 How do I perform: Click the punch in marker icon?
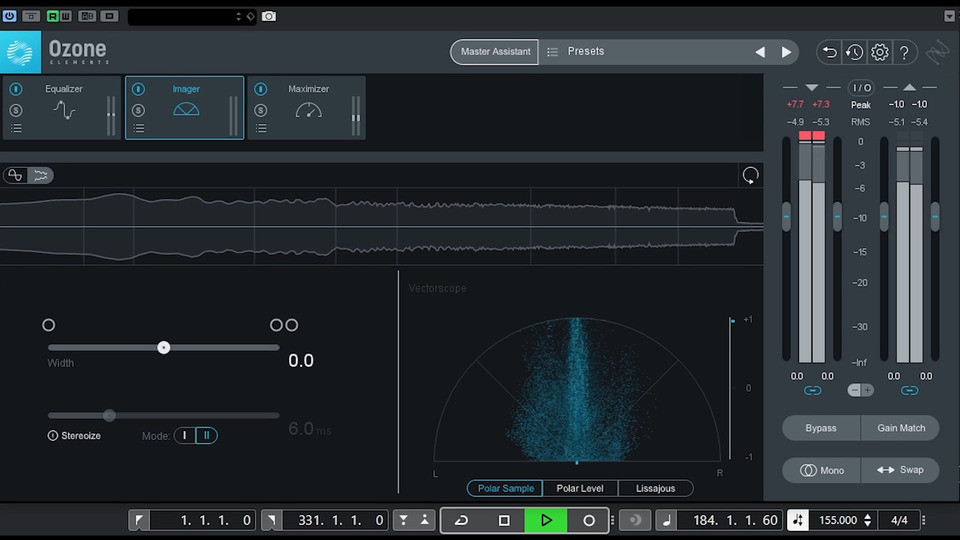[403, 520]
